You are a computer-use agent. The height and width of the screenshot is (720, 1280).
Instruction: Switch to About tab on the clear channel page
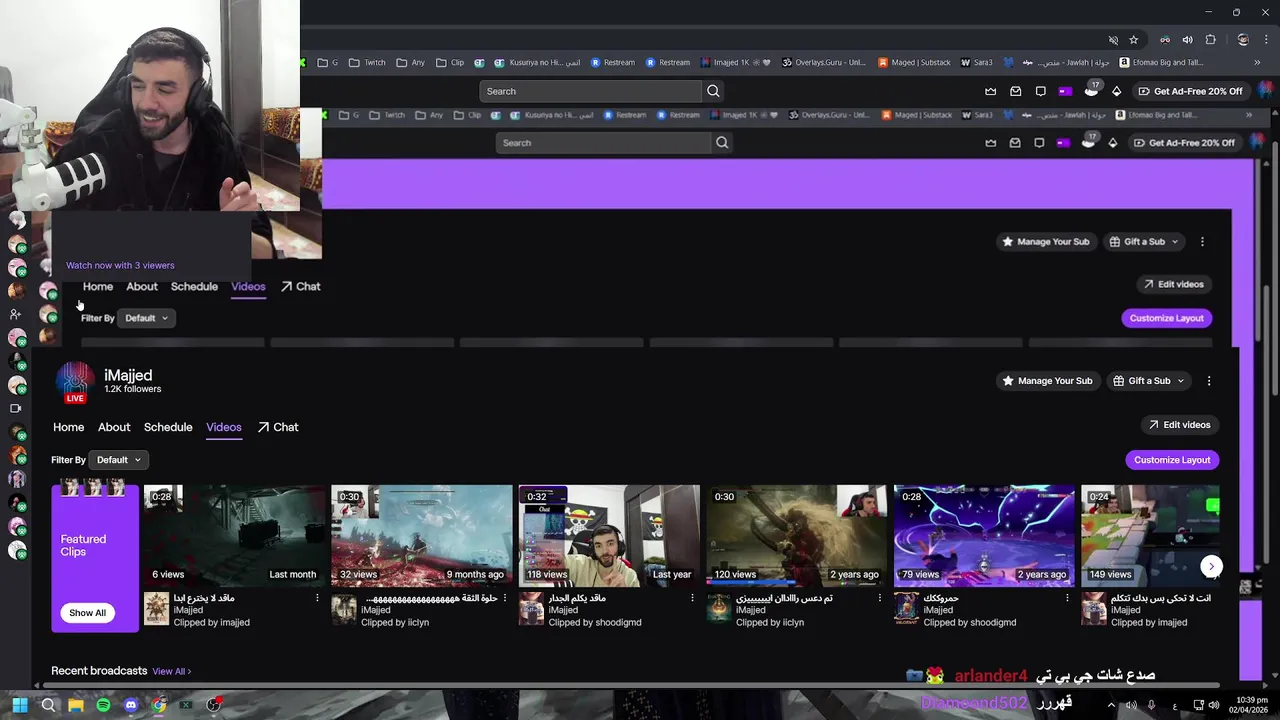pyautogui.click(x=114, y=427)
